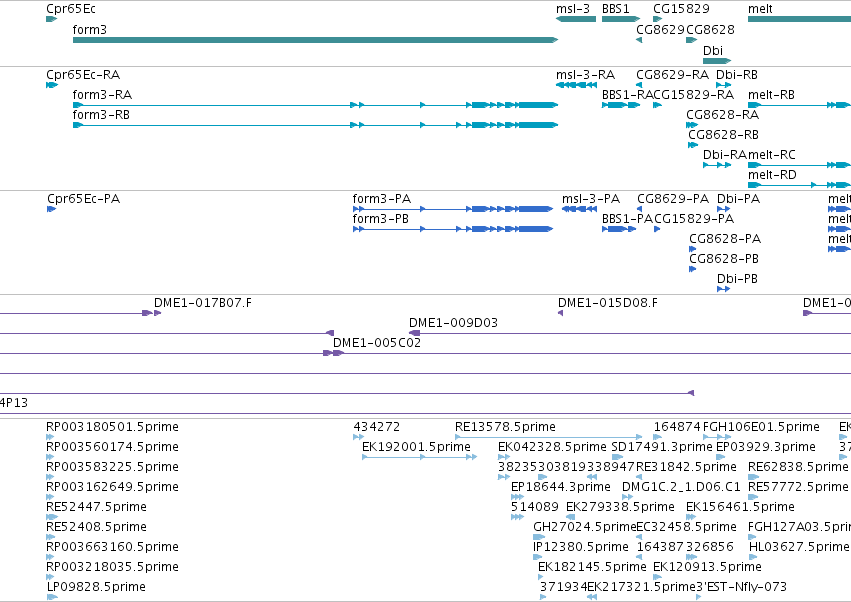
Task: Click the RP003663160.5prime EST
Action: click(x=50, y=557)
